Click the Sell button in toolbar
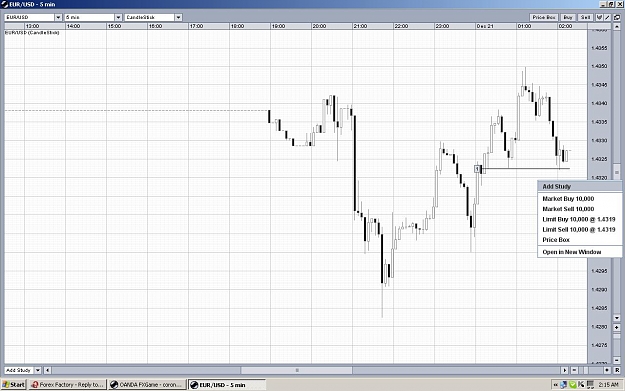The height and width of the screenshot is (391, 625). coord(585,17)
